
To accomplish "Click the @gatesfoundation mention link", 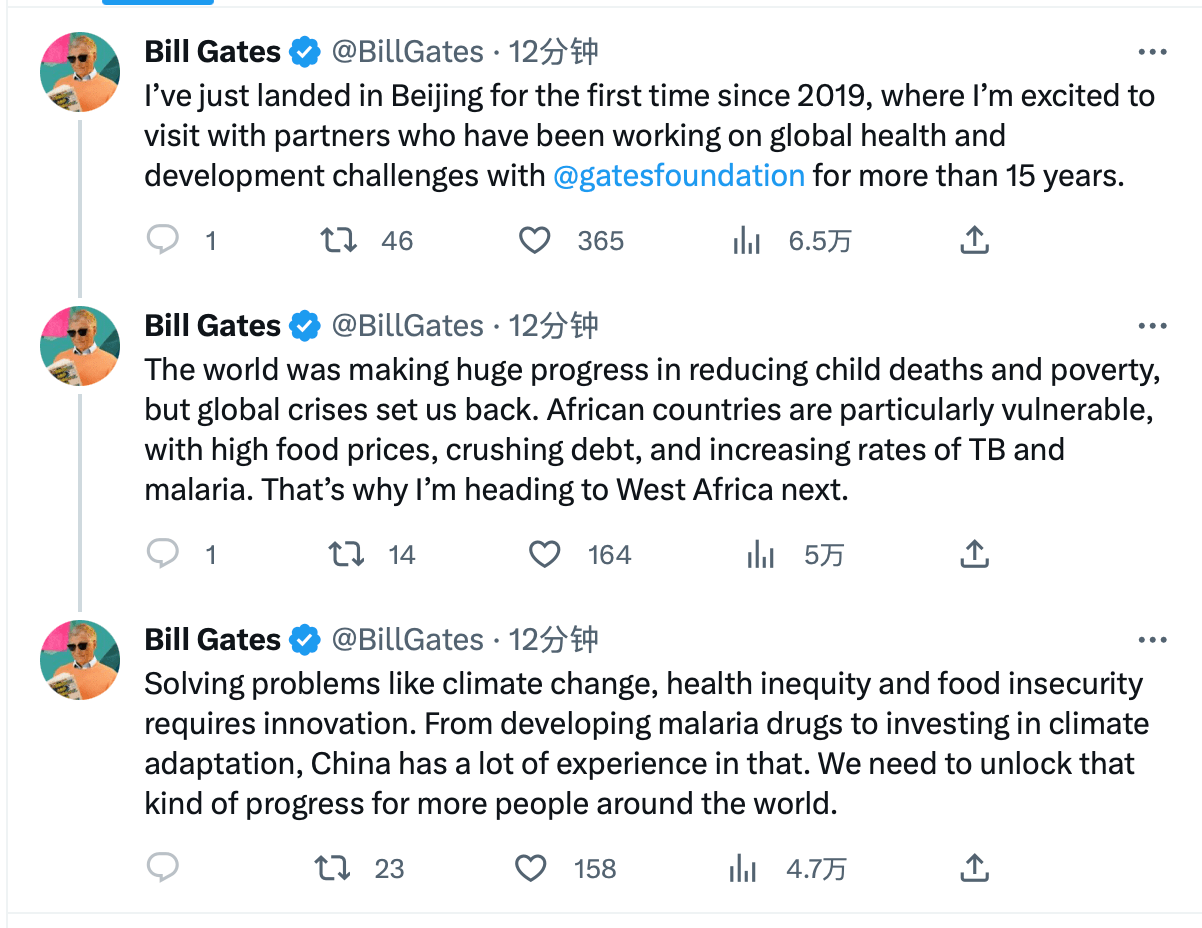I will (678, 176).
